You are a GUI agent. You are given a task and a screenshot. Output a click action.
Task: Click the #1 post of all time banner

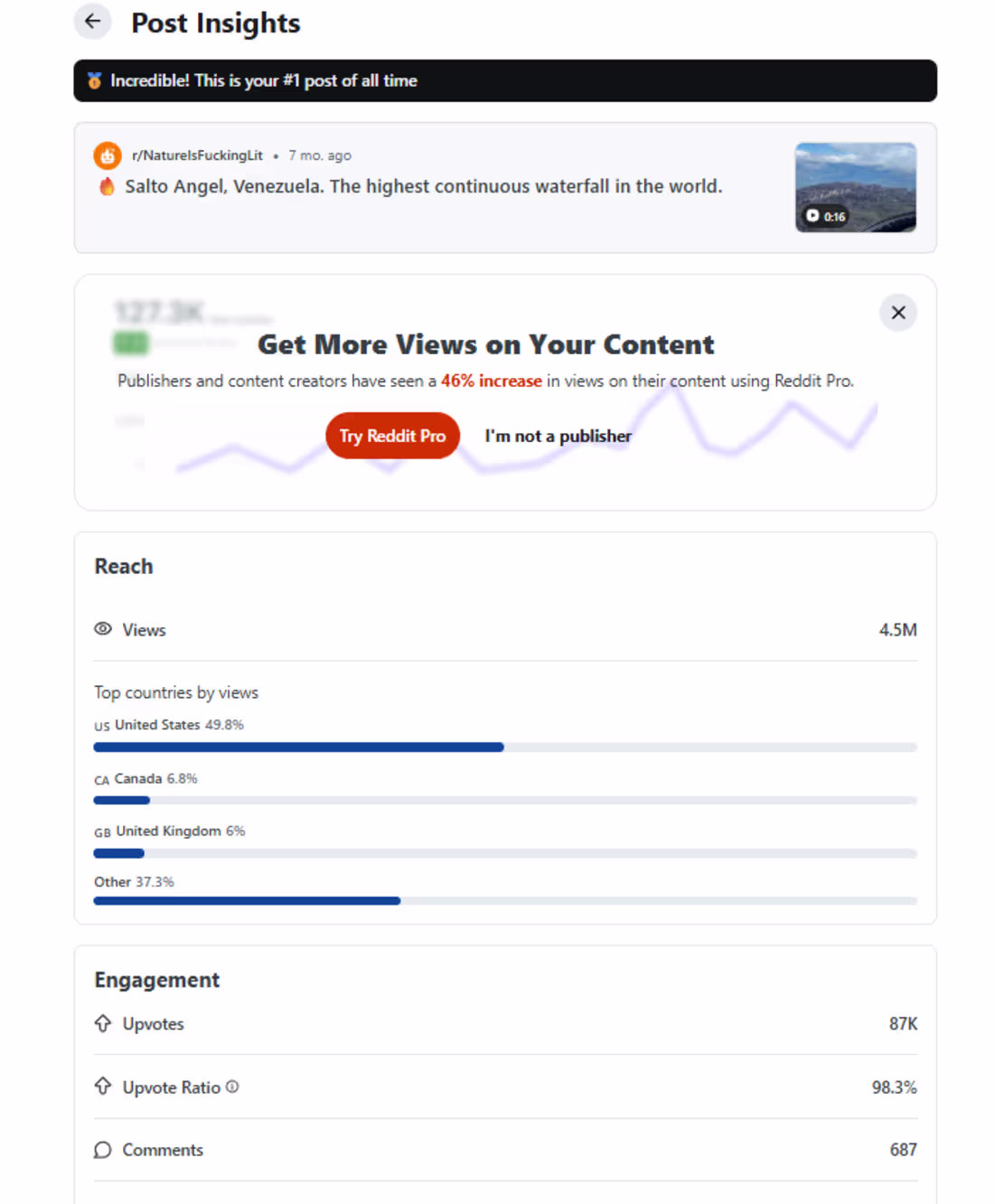click(x=505, y=80)
